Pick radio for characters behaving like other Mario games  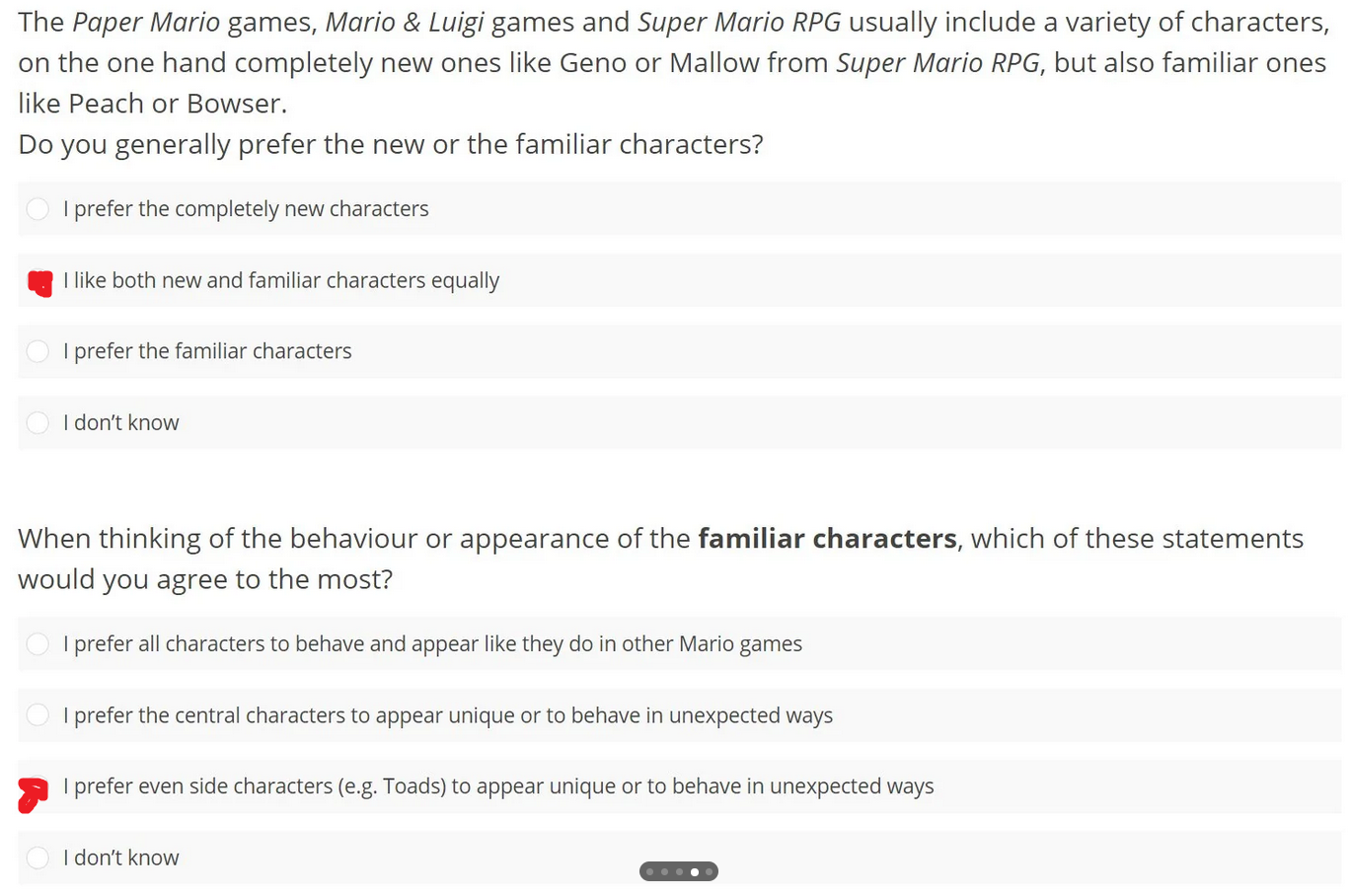38,644
